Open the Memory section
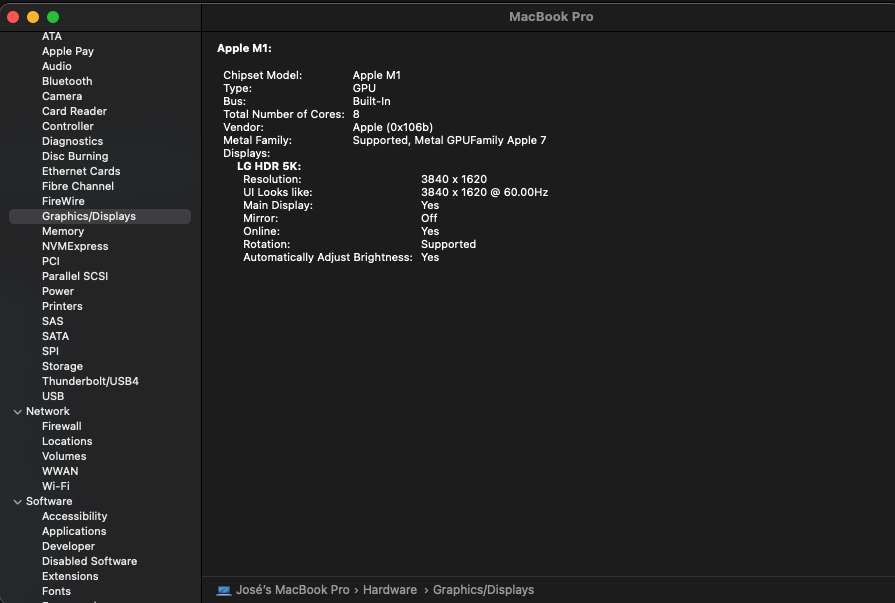 click(x=63, y=231)
